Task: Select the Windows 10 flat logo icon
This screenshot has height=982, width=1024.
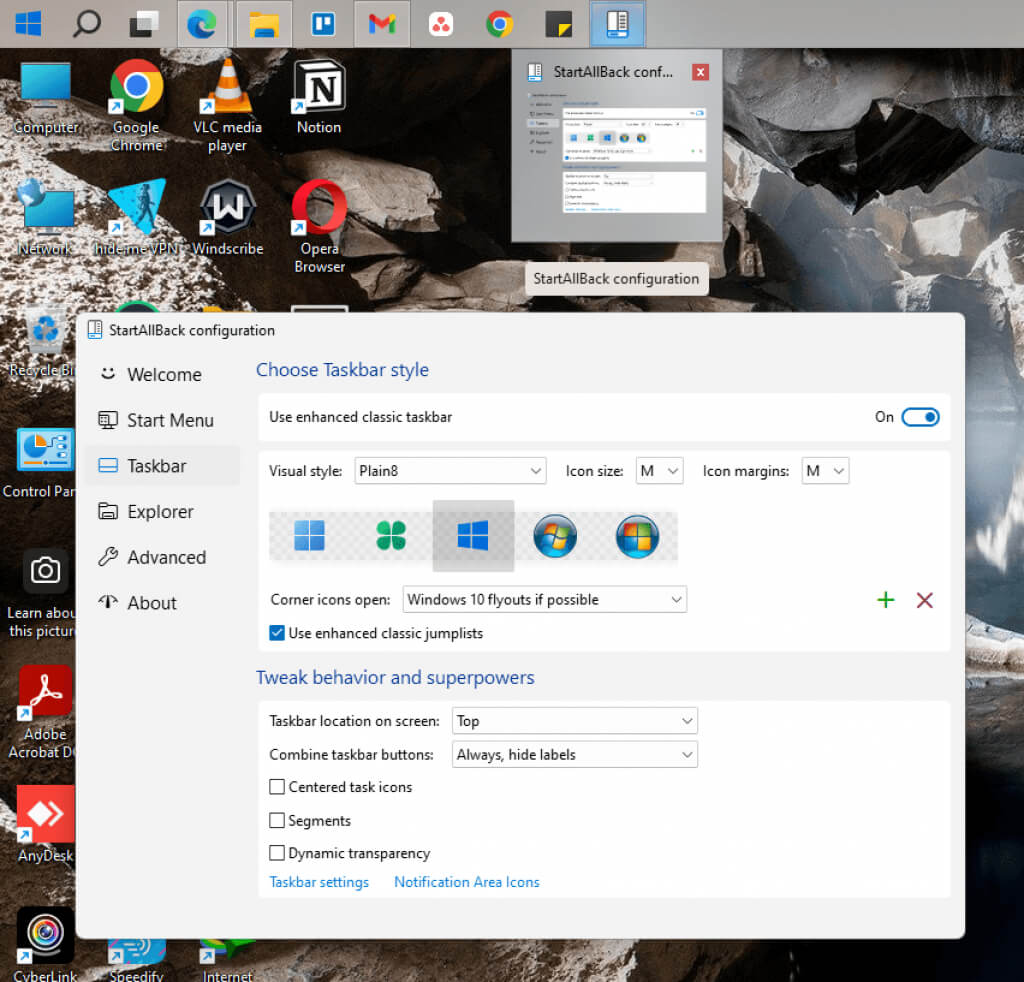Action: 473,536
